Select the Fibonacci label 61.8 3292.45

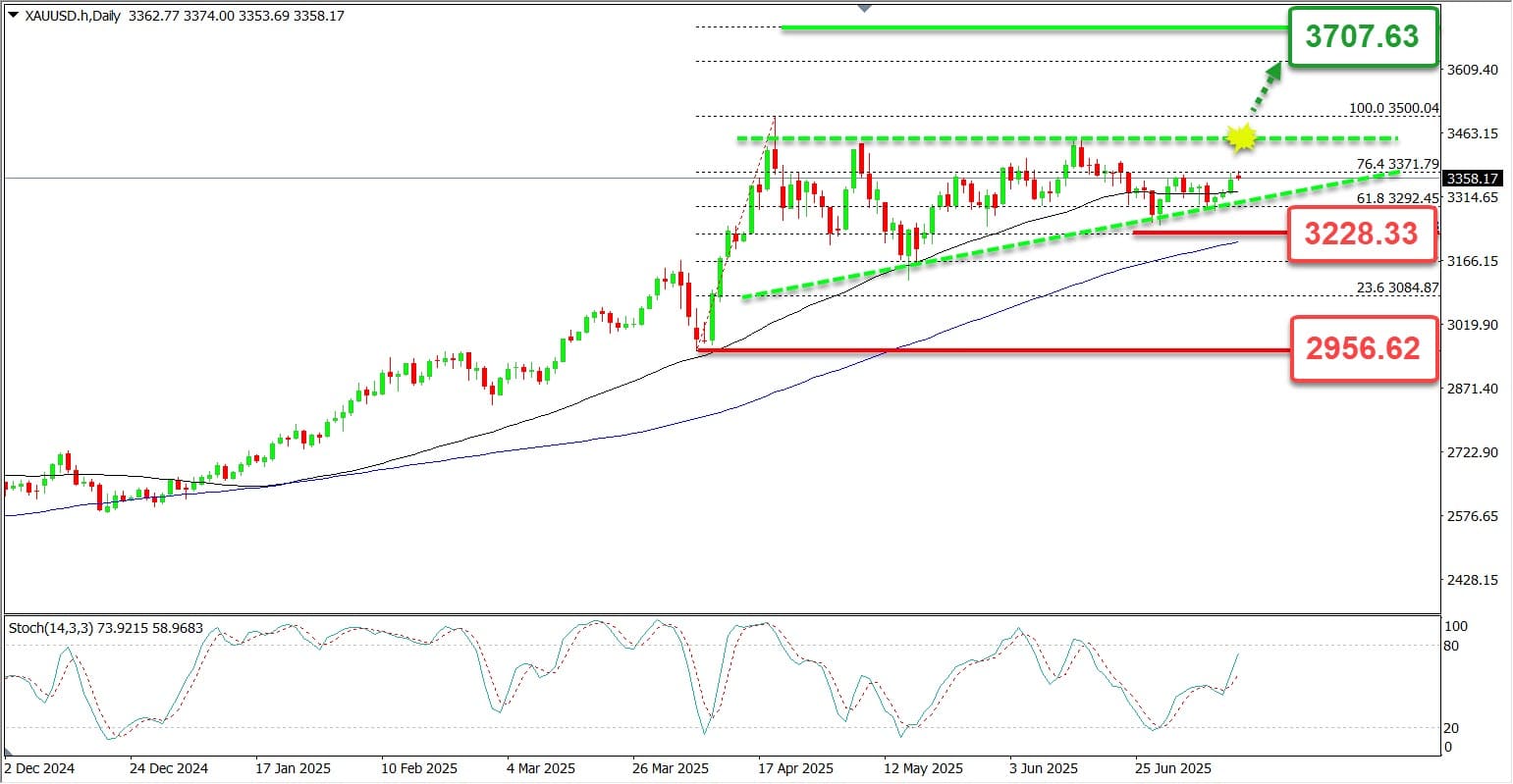point(1397,197)
